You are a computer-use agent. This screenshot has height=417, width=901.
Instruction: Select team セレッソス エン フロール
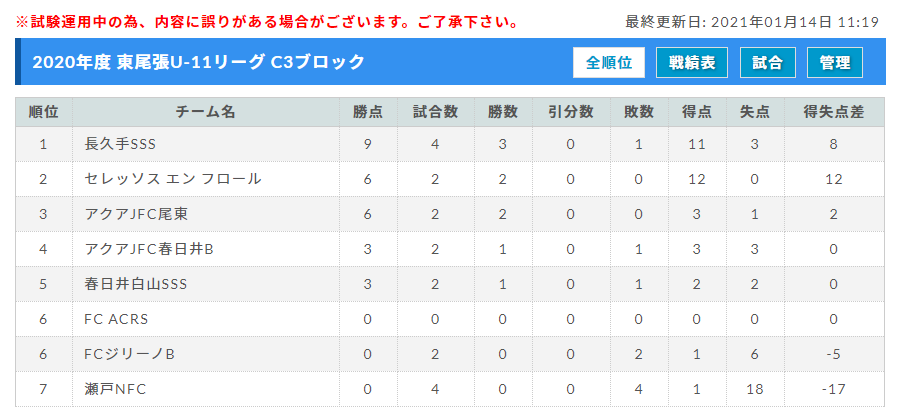click(x=173, y=179)
